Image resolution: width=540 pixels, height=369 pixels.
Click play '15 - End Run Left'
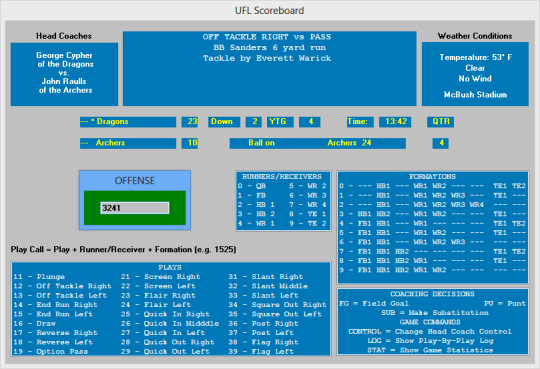53,314
